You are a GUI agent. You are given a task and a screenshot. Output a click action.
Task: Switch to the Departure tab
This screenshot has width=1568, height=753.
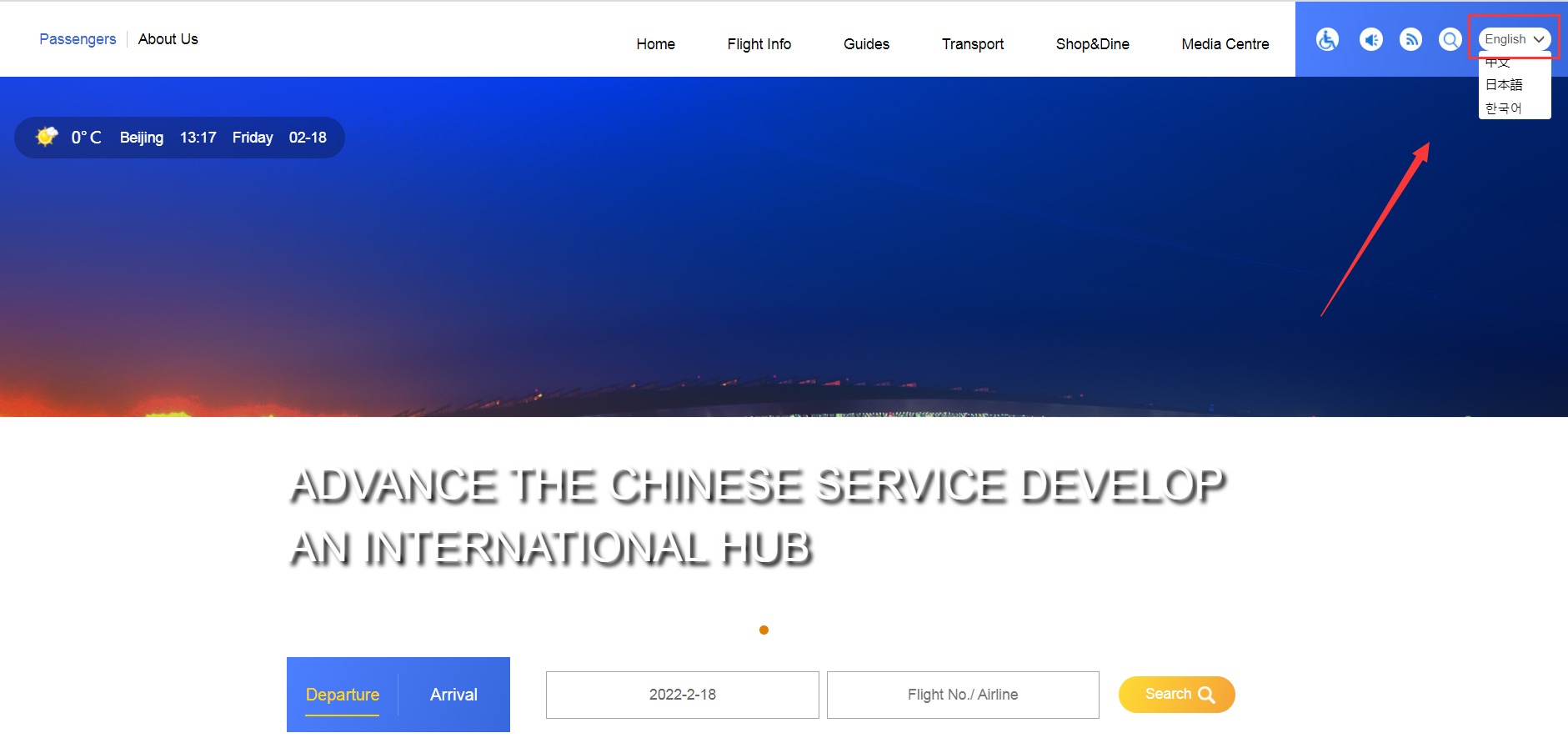click(342, 695)
